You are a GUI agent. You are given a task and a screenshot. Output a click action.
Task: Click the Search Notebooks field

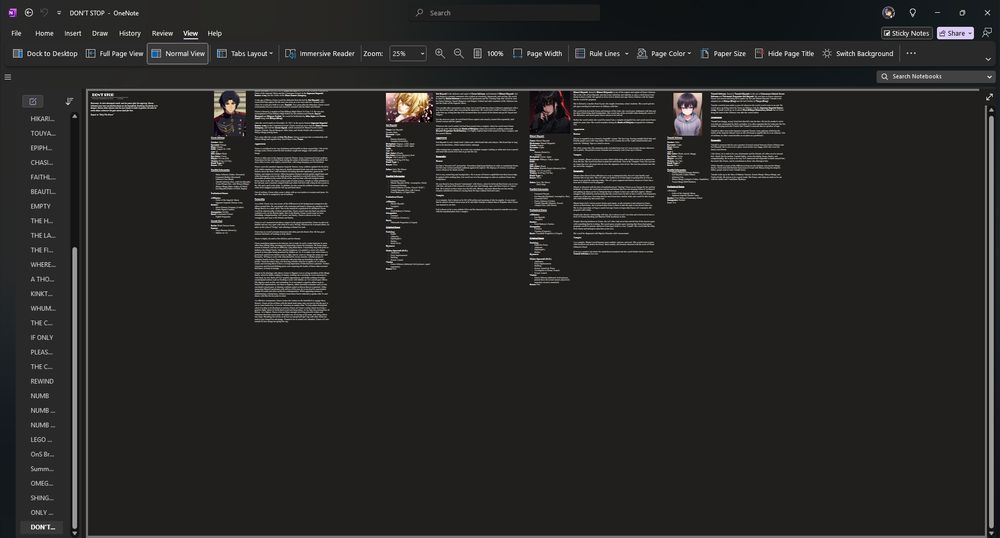pyautogui.click(x=930, y=76)
